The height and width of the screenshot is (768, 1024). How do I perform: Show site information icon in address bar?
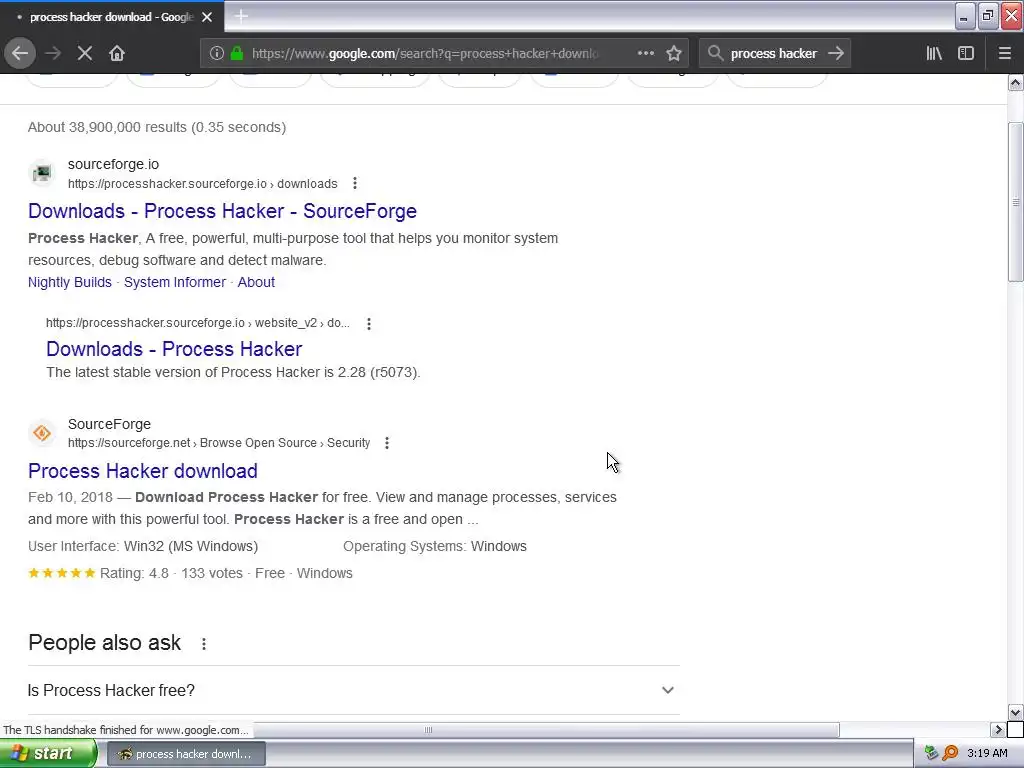tap(217, 54)
